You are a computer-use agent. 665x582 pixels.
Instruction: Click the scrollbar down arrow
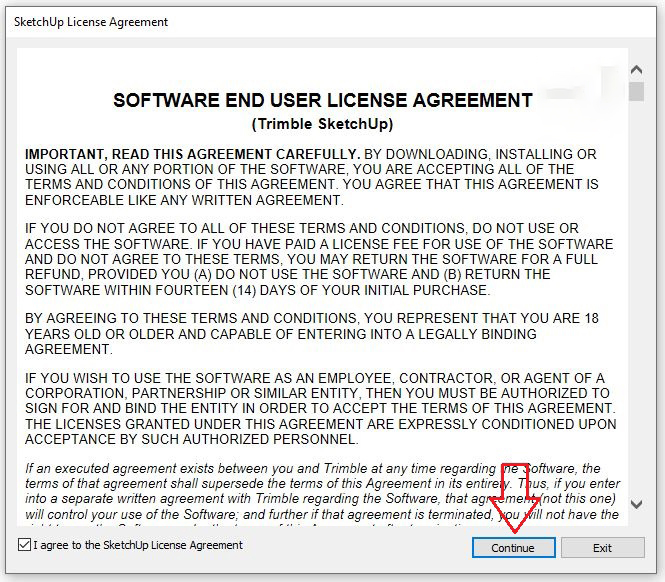tap(636, 504)
